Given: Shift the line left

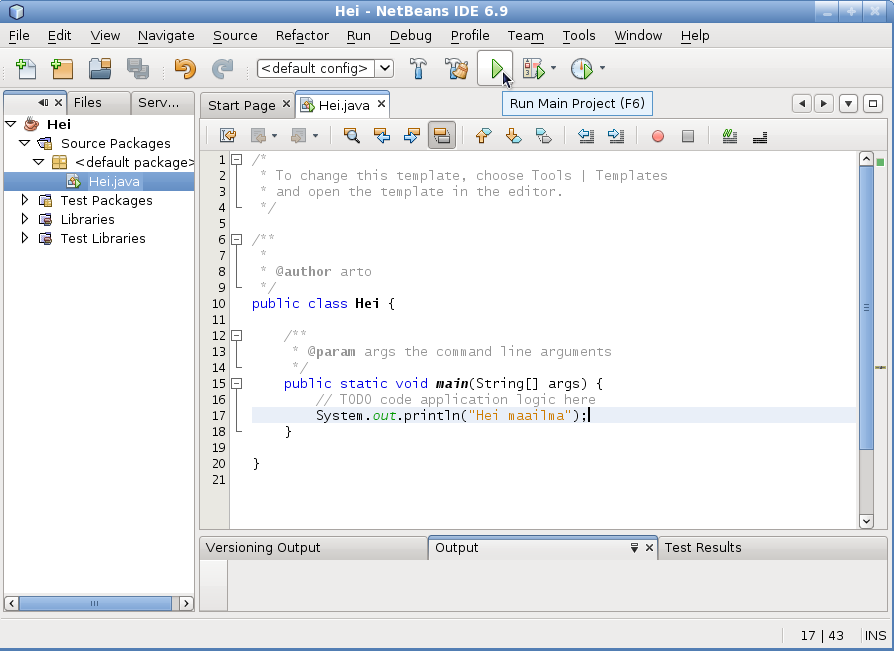Looking at the screenshot, I should click(x=586, y=136).
